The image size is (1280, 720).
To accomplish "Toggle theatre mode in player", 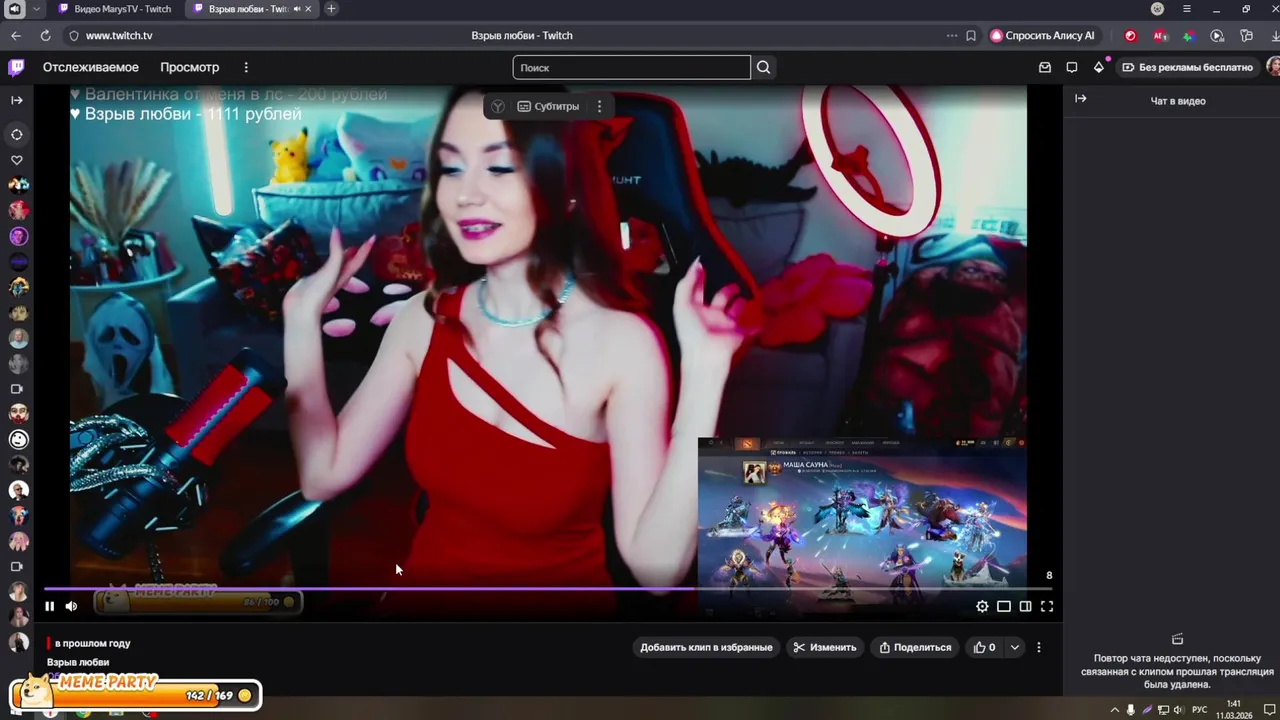I will pyautogui.click(x=1025, y=606).
